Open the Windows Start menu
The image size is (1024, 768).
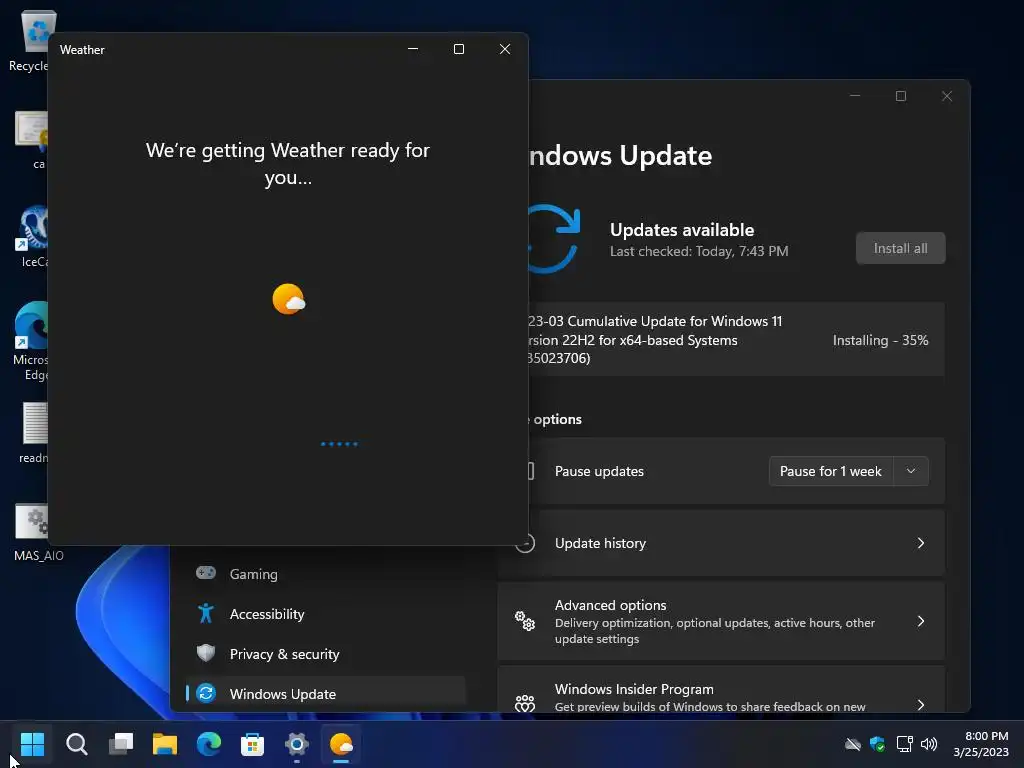[32, 744]
